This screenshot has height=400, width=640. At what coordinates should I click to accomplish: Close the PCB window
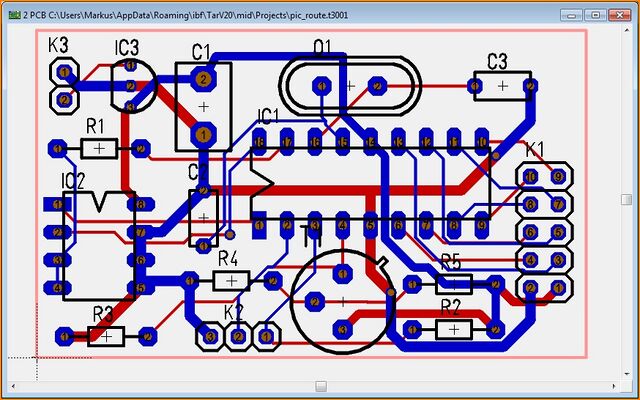[x=619, y=16]
